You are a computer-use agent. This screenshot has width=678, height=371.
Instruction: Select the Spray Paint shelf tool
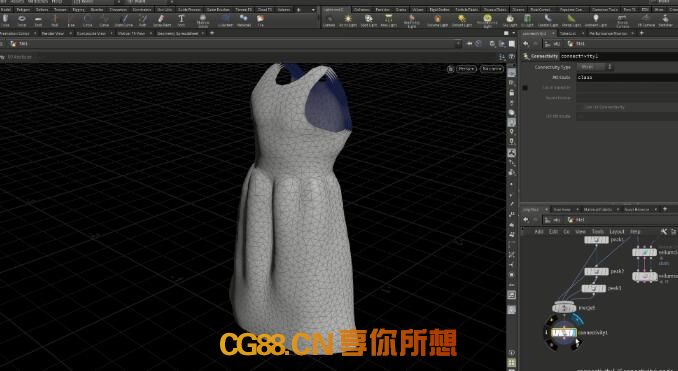pyautogui.click(x=161, y=20)
